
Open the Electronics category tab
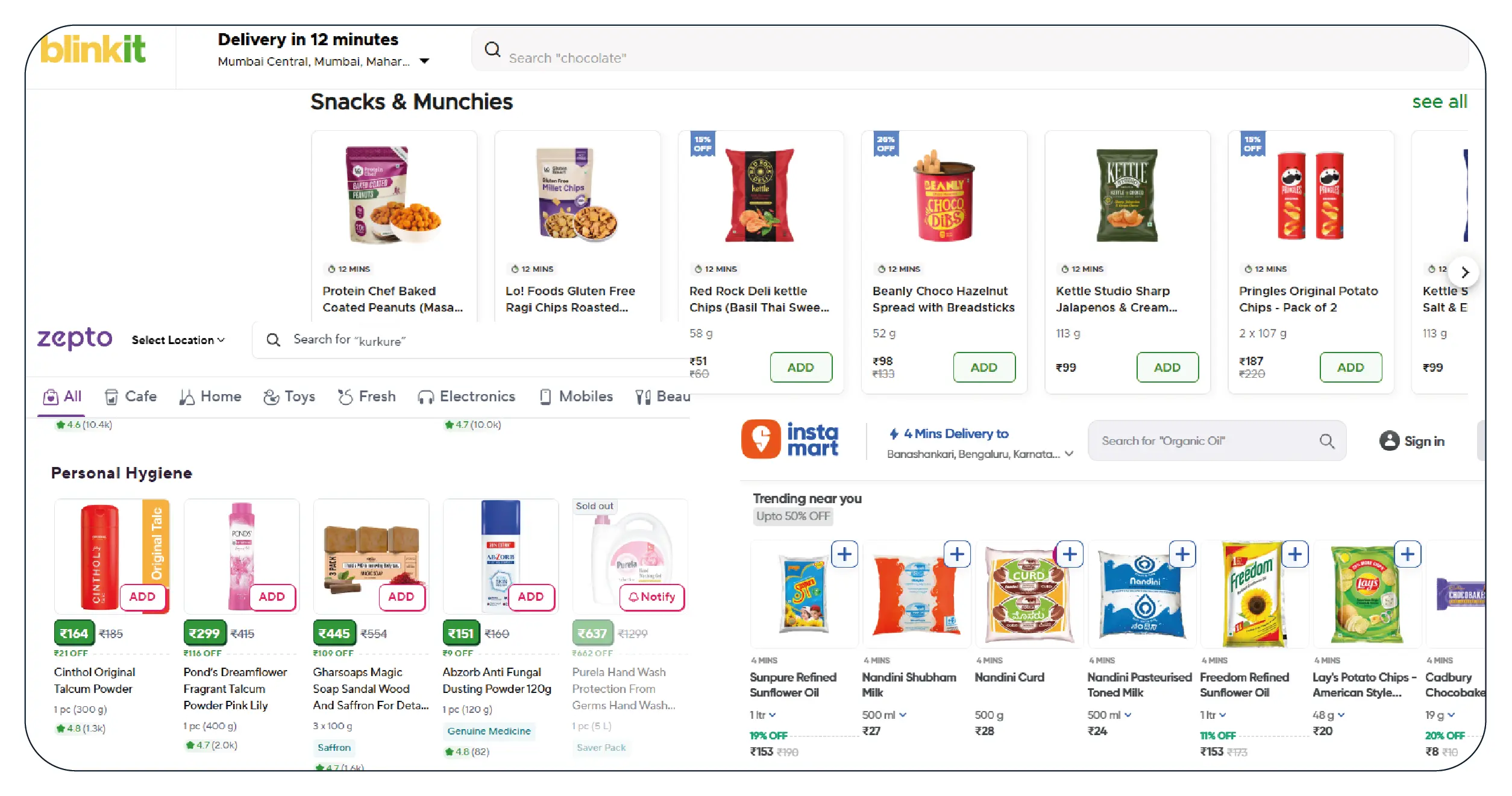(x=466, y=396)
